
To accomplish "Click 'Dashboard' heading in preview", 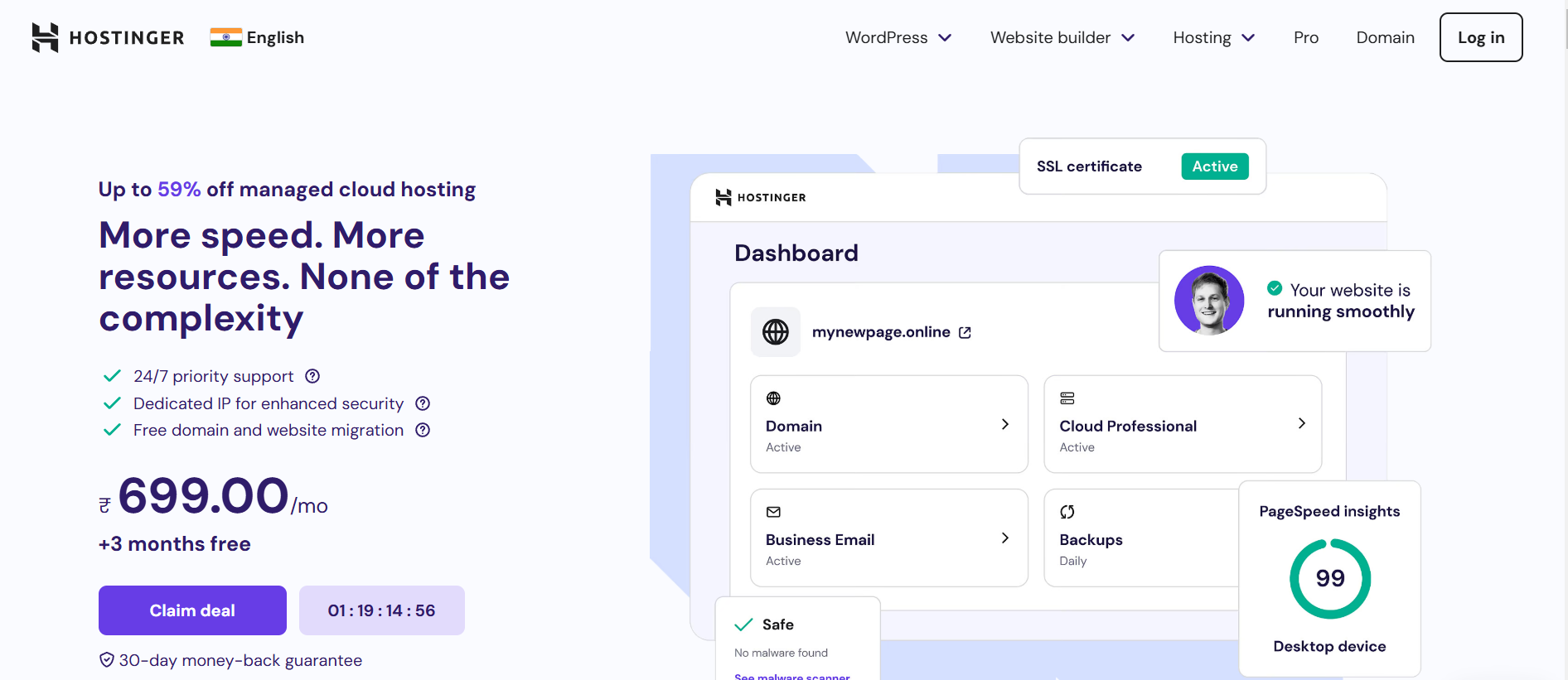I will (796, 253).
